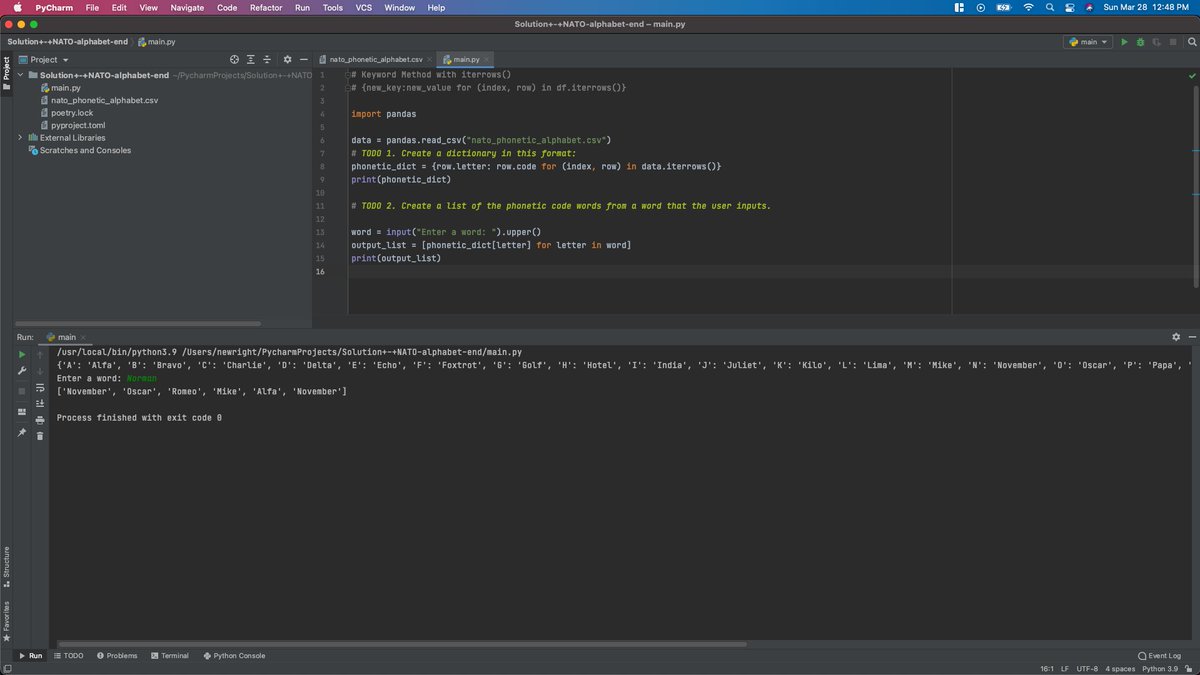Open Search Everywhere with the magnifier icon
1200x675 pixels.
coord(1192,43)
